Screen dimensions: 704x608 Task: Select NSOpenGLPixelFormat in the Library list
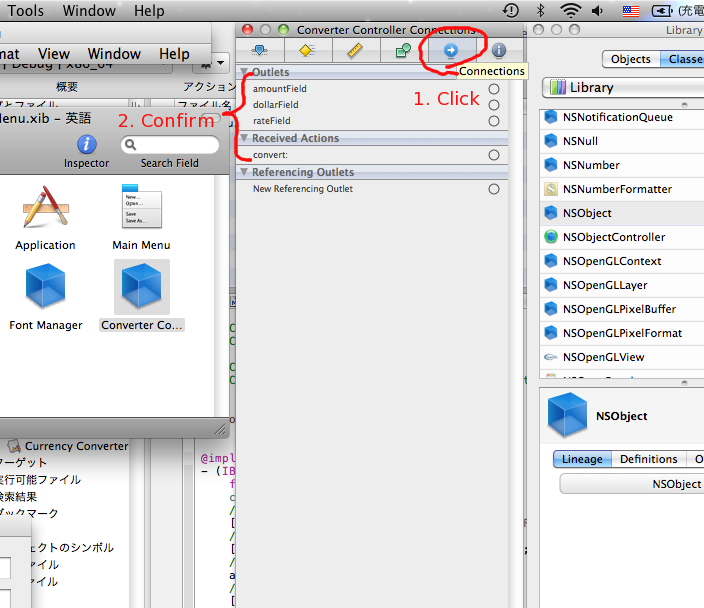622,333
